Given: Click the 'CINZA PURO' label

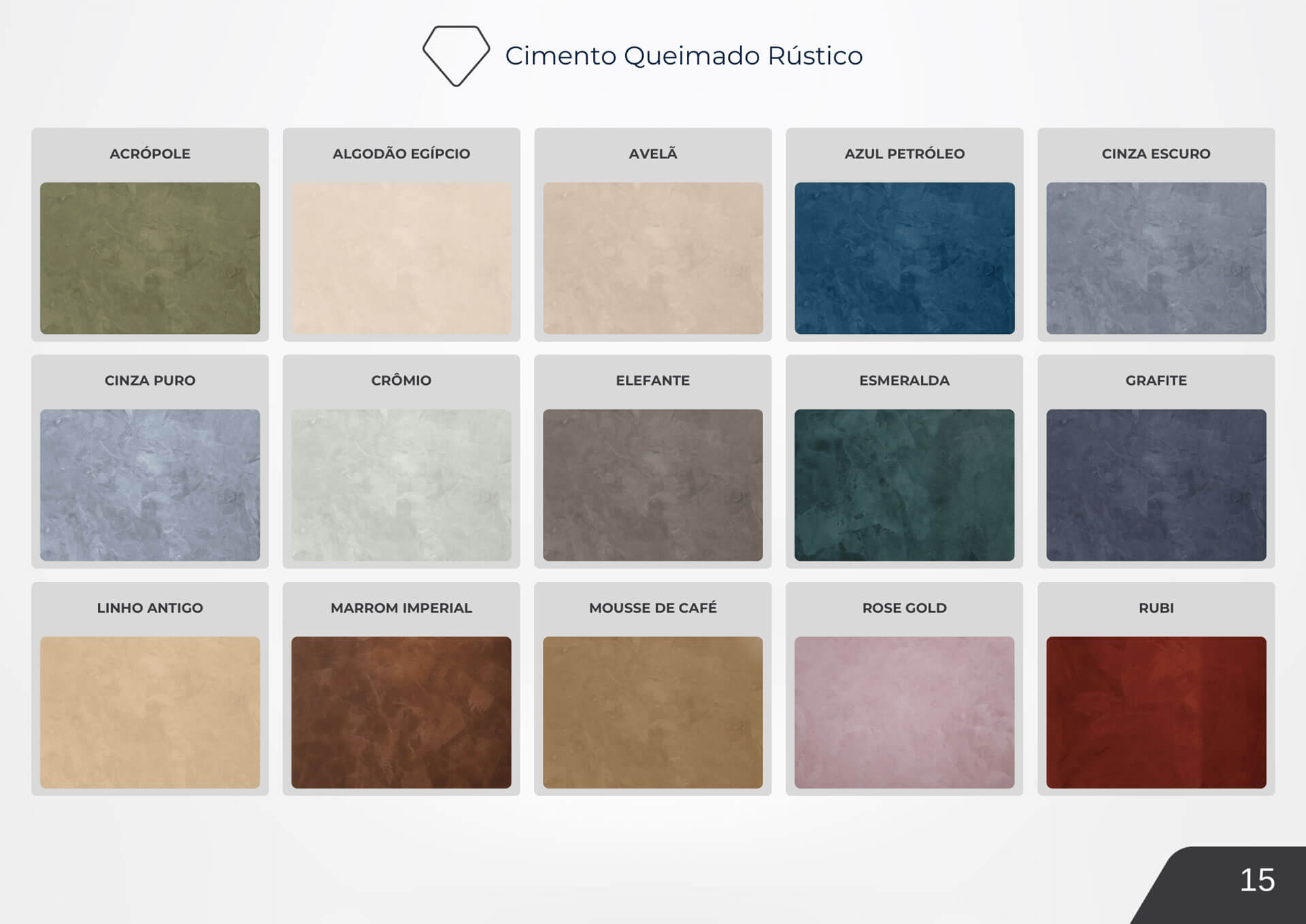Looking at the screenshot, I should click(150, 381).
